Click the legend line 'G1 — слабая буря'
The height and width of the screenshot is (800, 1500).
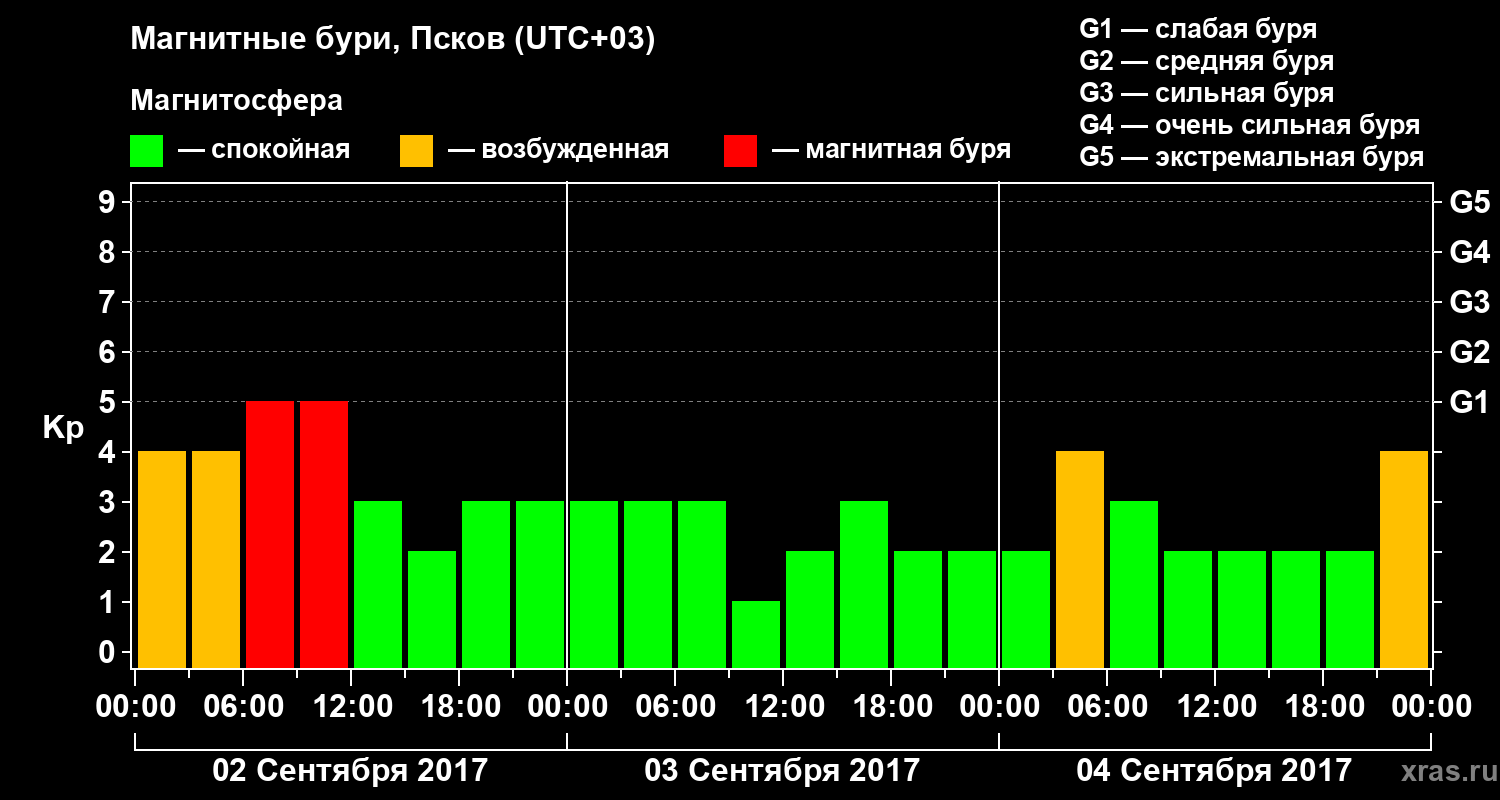tap(1198, 29)
